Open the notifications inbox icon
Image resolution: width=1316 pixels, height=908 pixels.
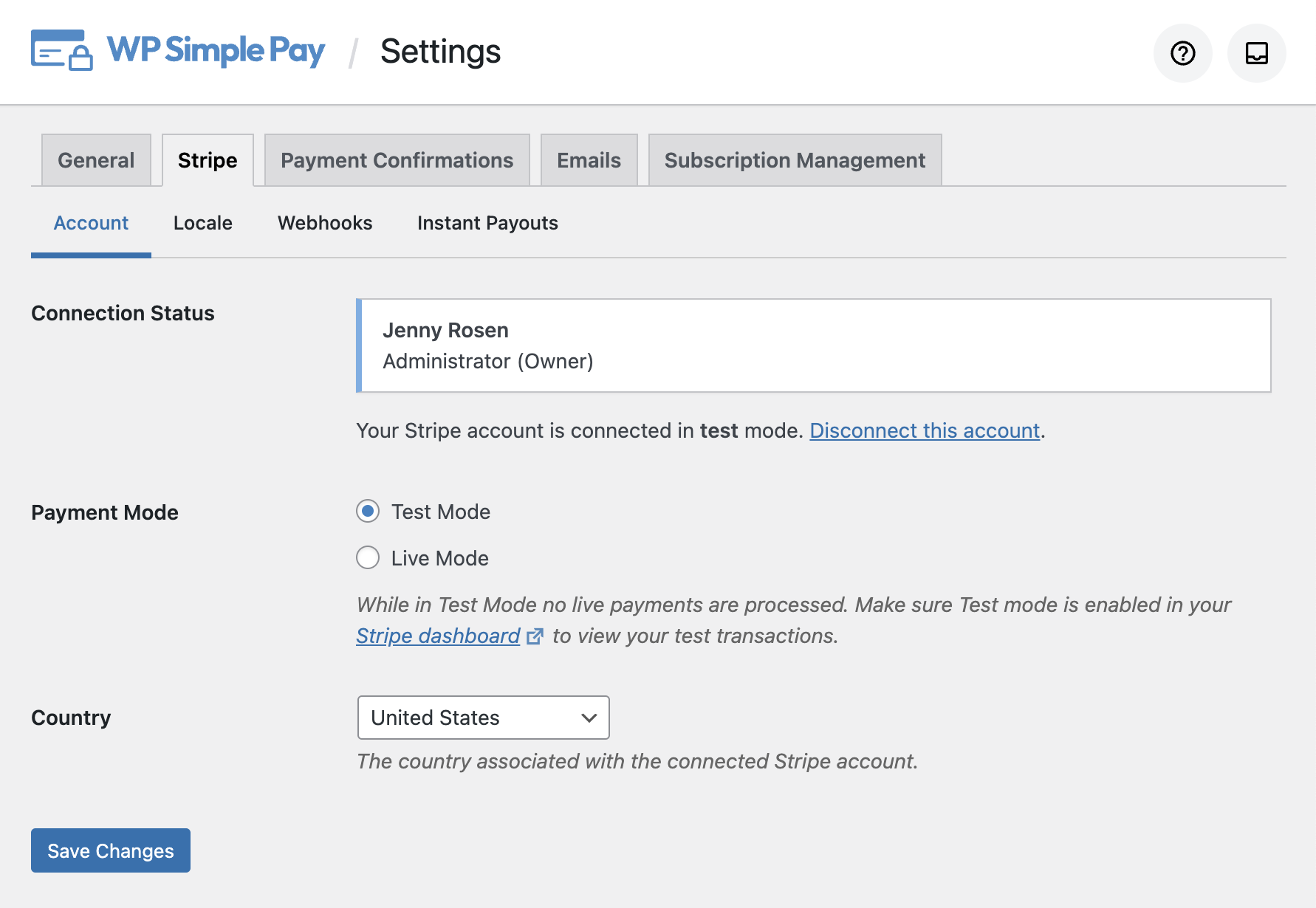[1256, 53]
